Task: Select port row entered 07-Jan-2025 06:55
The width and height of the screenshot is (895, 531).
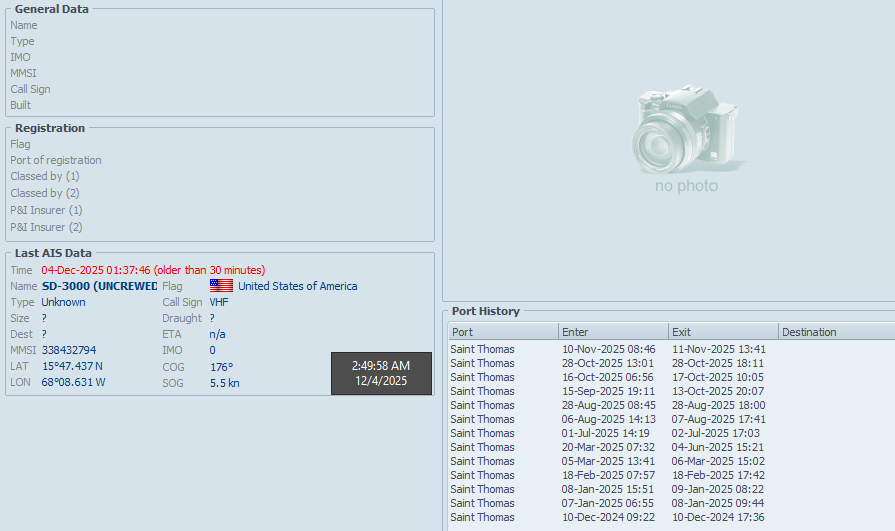Action: click(671, 503)
